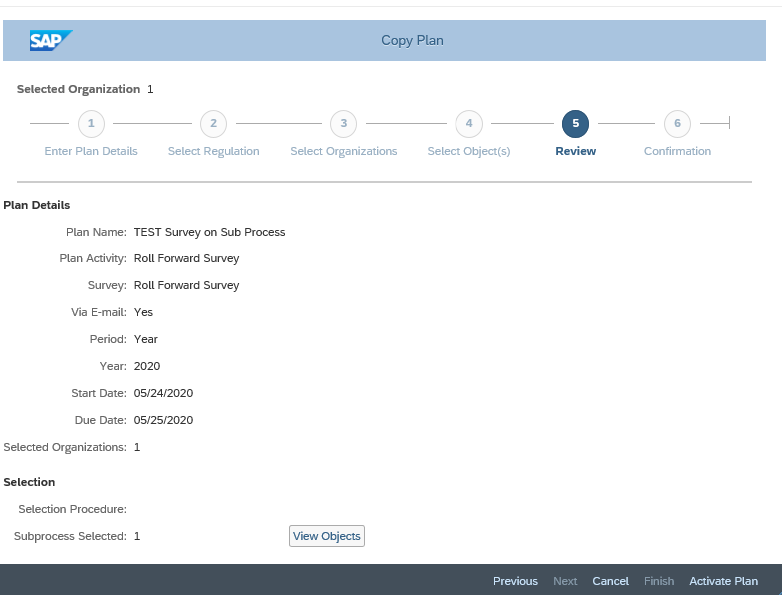Click the Via E-mail value 'Yes'
This screenshot has height=595, width=782.
pyautogui.click(x=143, y=312)
